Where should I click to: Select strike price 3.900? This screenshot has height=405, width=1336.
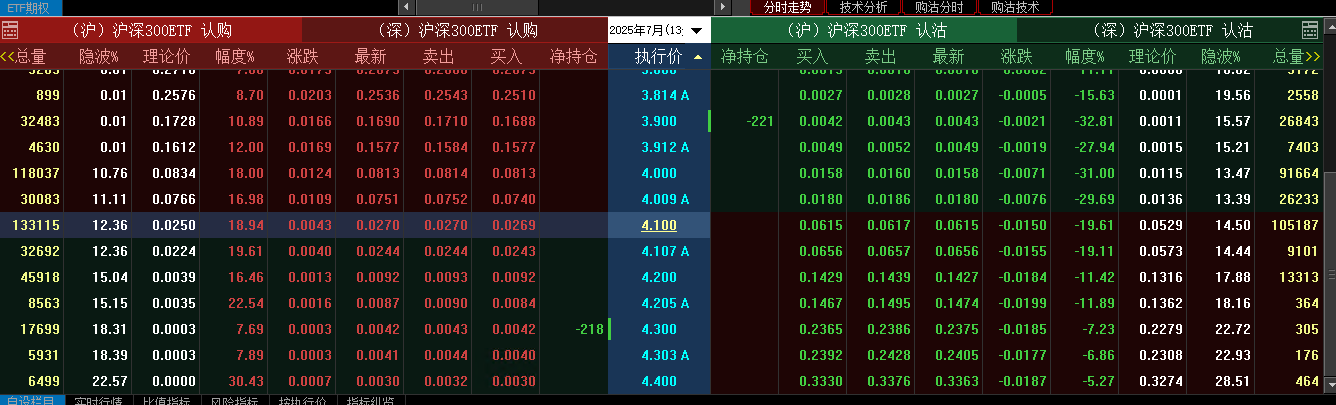pyautogui.click(x=659, y=121)
